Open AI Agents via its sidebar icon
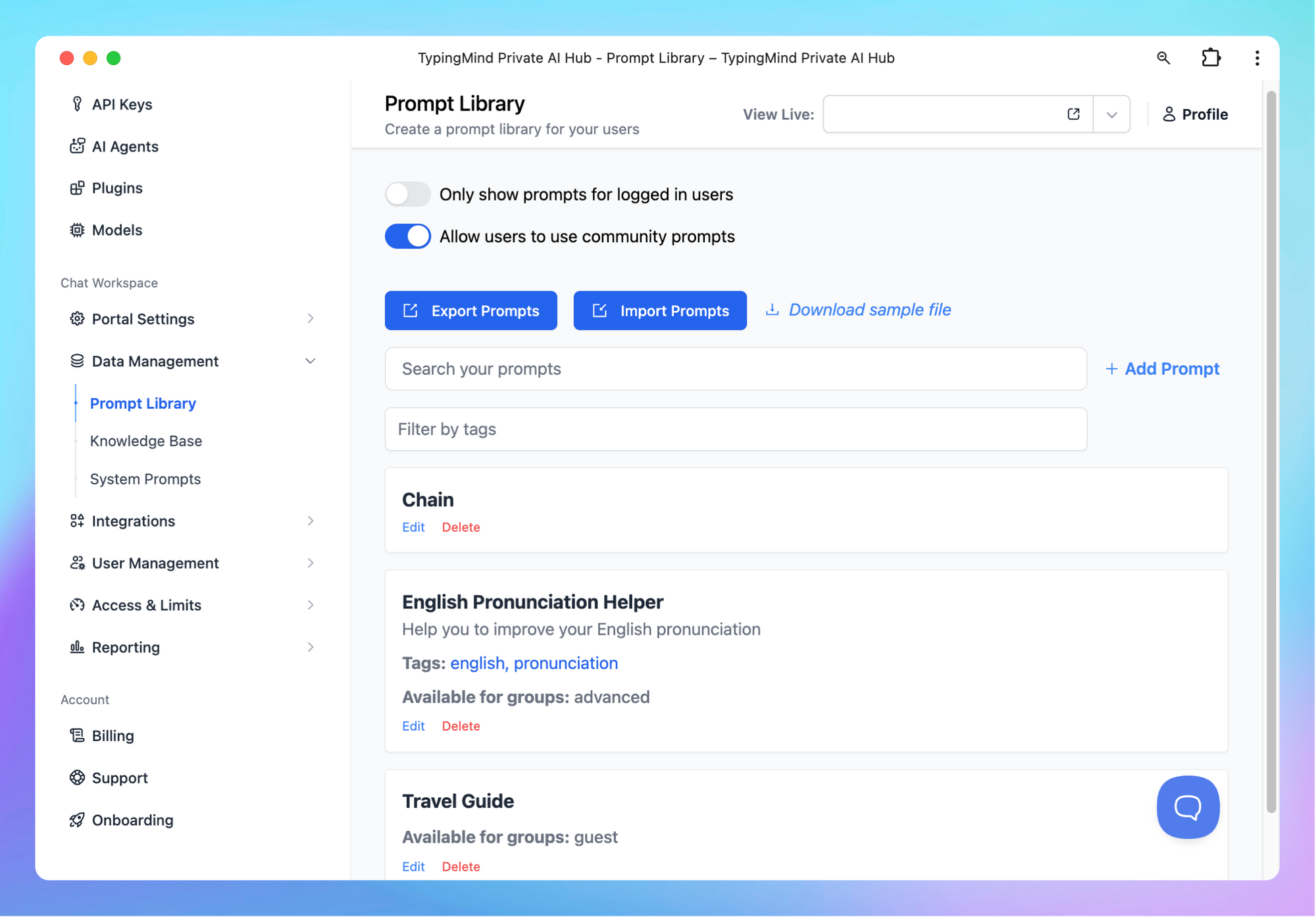1316x917 pixels. pos(78,146)
